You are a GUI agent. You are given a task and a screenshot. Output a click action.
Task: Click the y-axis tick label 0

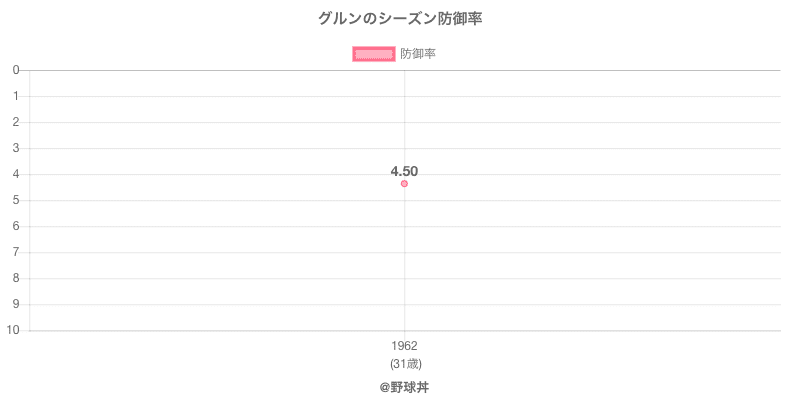coord(17,70)
